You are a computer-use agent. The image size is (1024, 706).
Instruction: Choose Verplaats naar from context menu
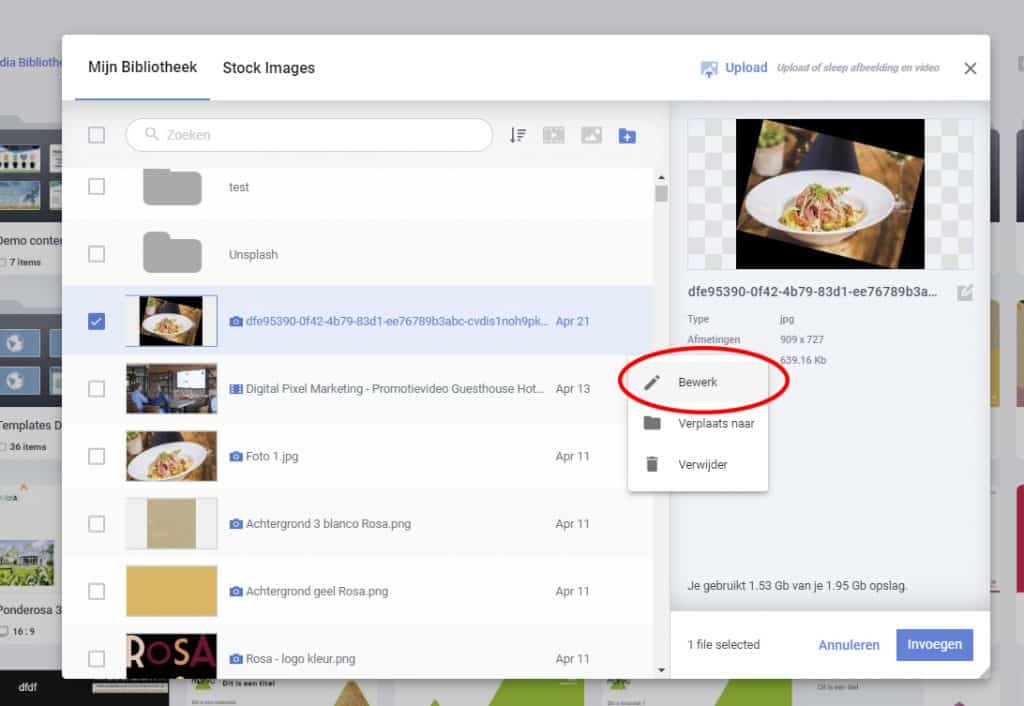pos(697,423)
